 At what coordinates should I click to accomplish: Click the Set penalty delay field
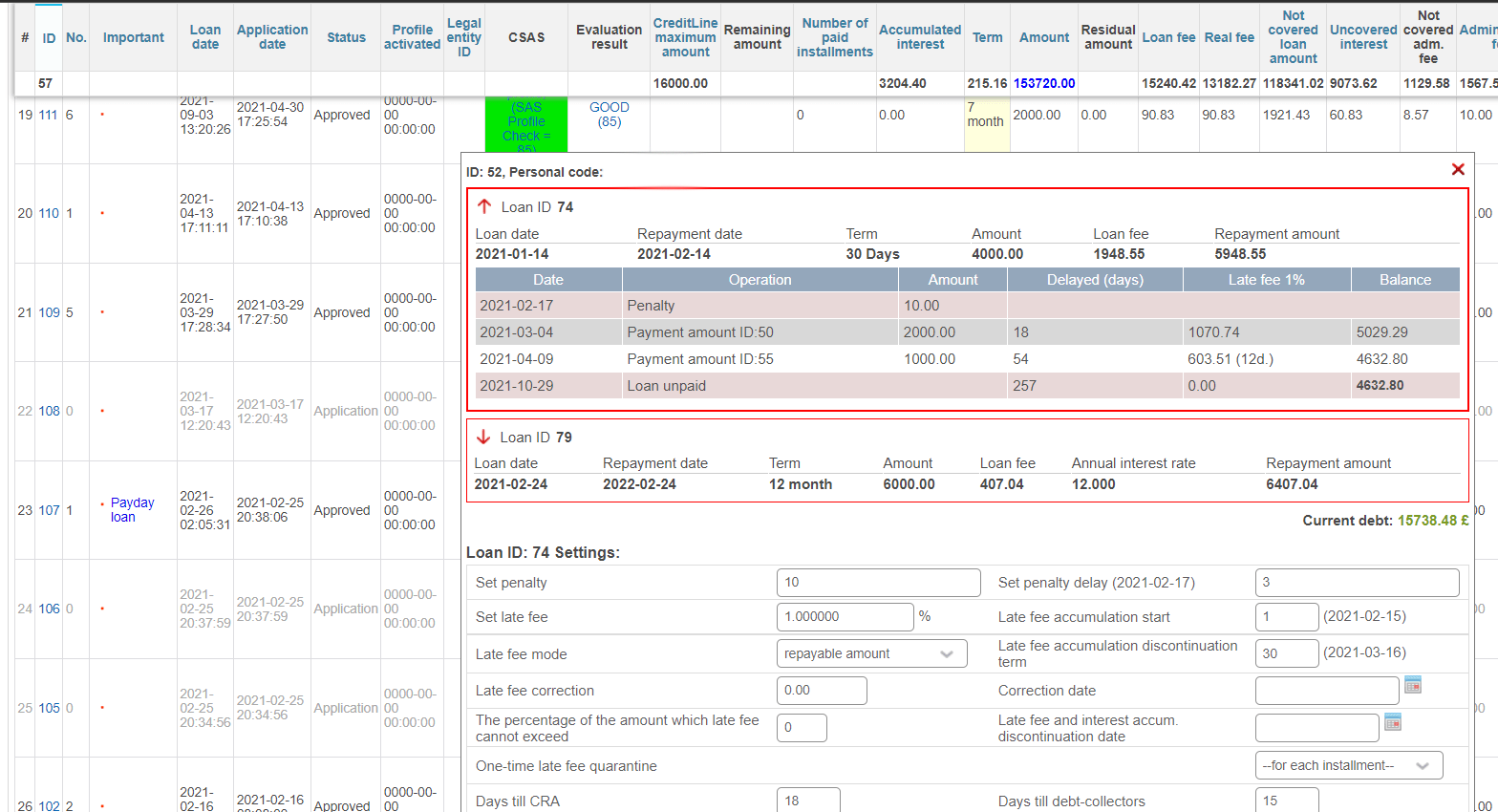pos(1357,582)
